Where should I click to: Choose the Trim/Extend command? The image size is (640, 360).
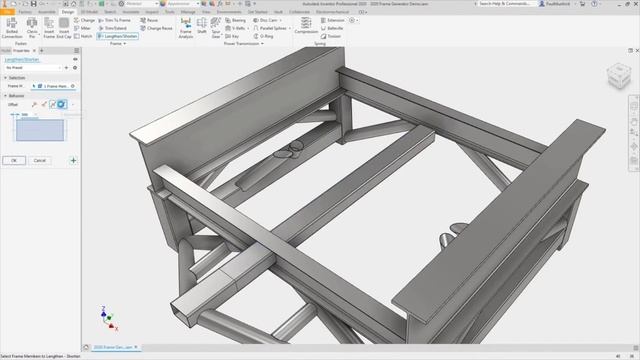(113, 28)
